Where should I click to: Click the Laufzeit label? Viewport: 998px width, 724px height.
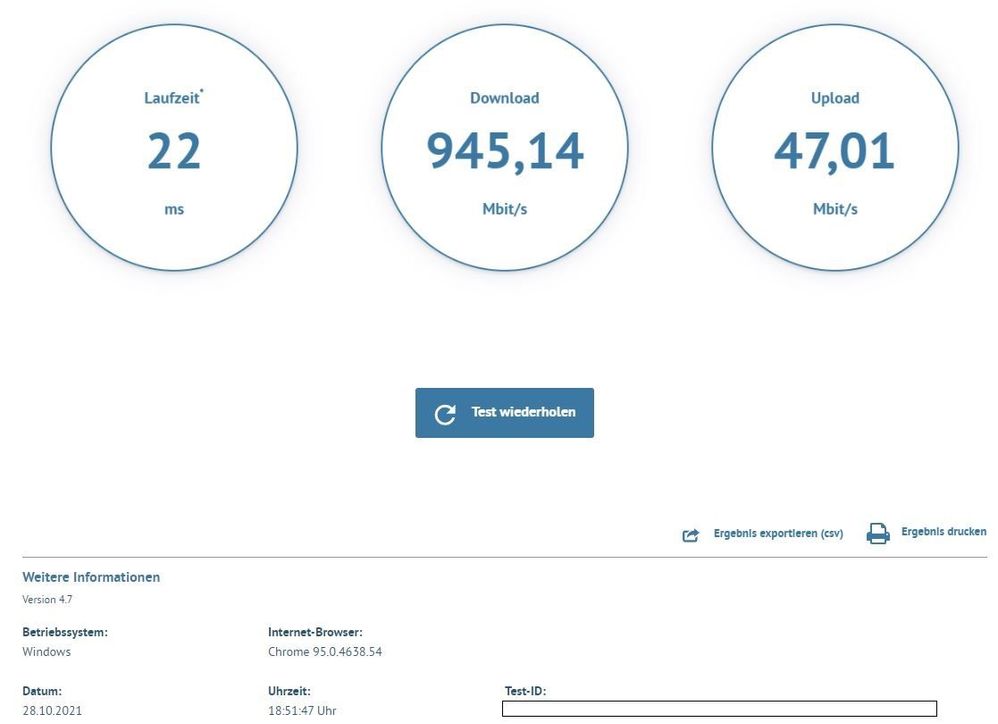pos(172,98)
